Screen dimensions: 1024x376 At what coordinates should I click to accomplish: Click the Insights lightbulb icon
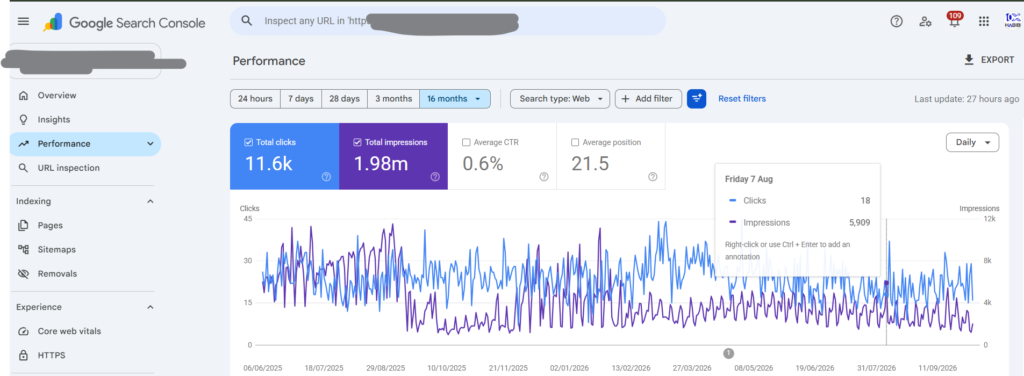click(24, 119)
